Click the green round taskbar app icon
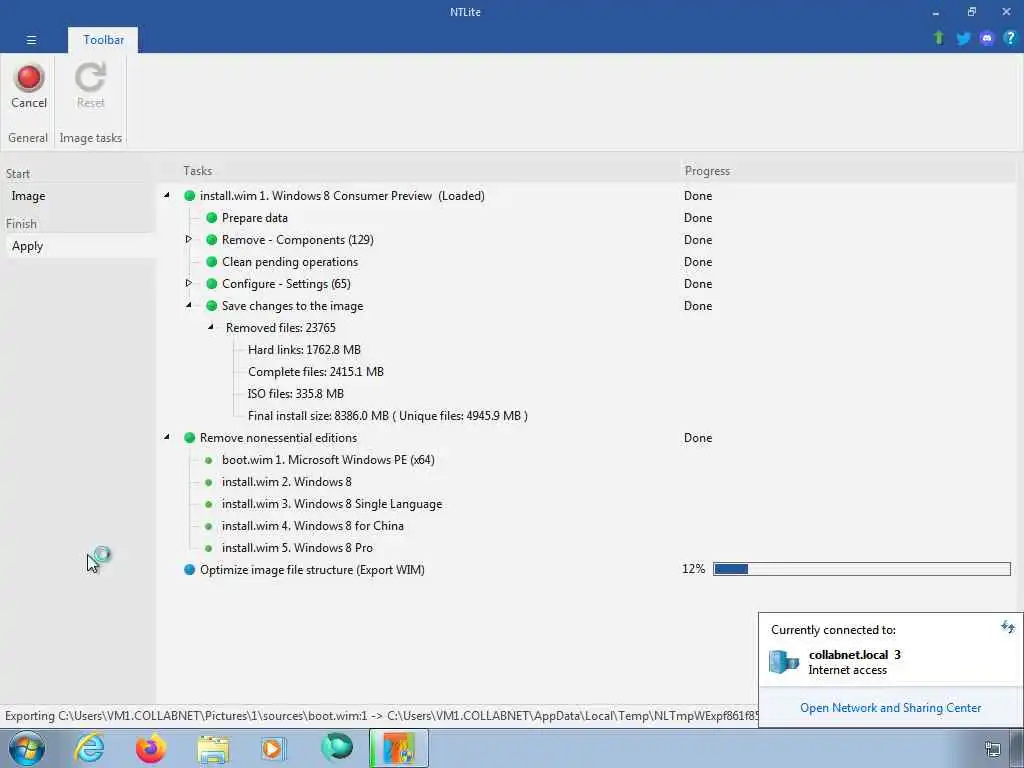The height and width of the screenshot is (768, 1024). (x=337, y=748)
